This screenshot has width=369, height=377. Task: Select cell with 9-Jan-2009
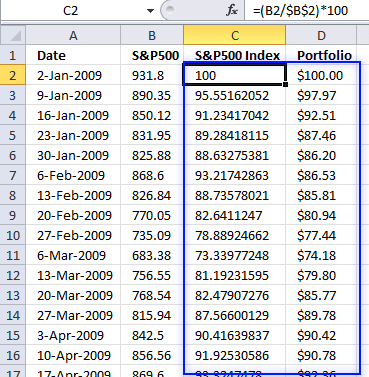click(73, 95)
